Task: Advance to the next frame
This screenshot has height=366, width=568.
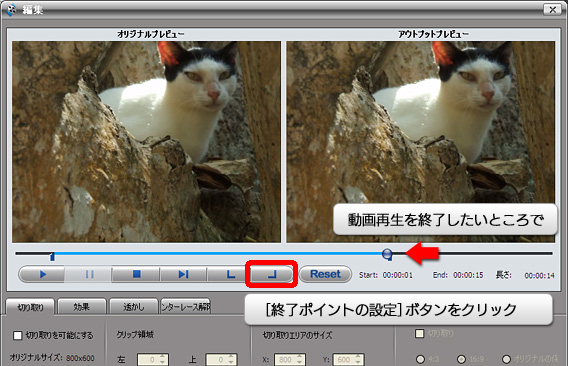Action: 183,274
